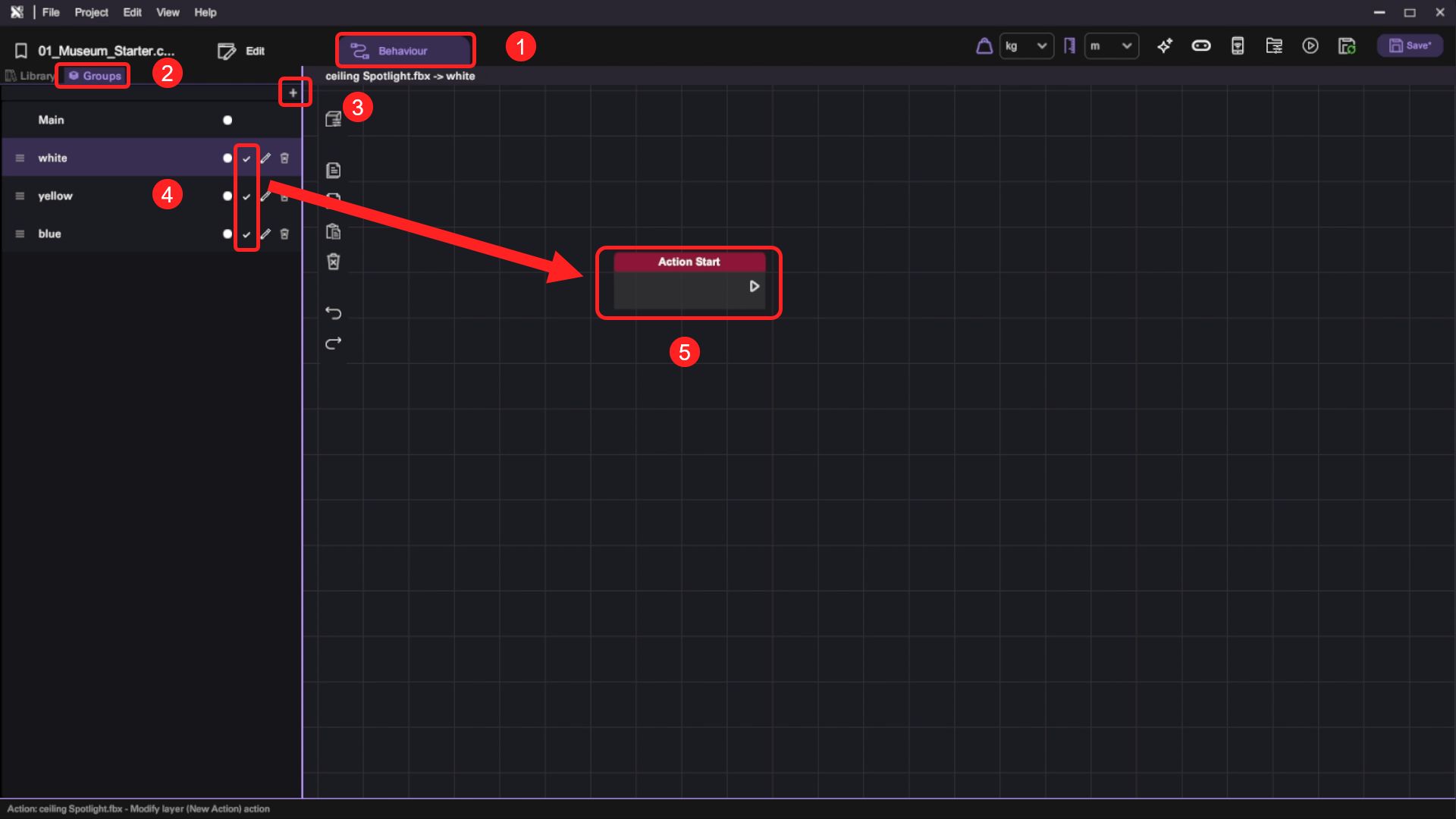Toggle the checkmark for white group
The height and width of the screenshot is (819, 1456).
click(x=246, y=158)
